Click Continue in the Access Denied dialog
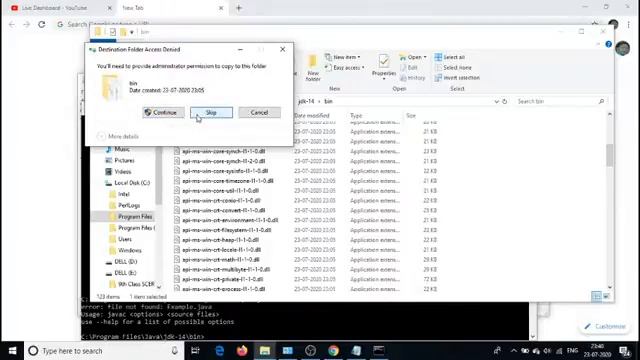Viewport: 640px width, 360px height. [163, 112]
